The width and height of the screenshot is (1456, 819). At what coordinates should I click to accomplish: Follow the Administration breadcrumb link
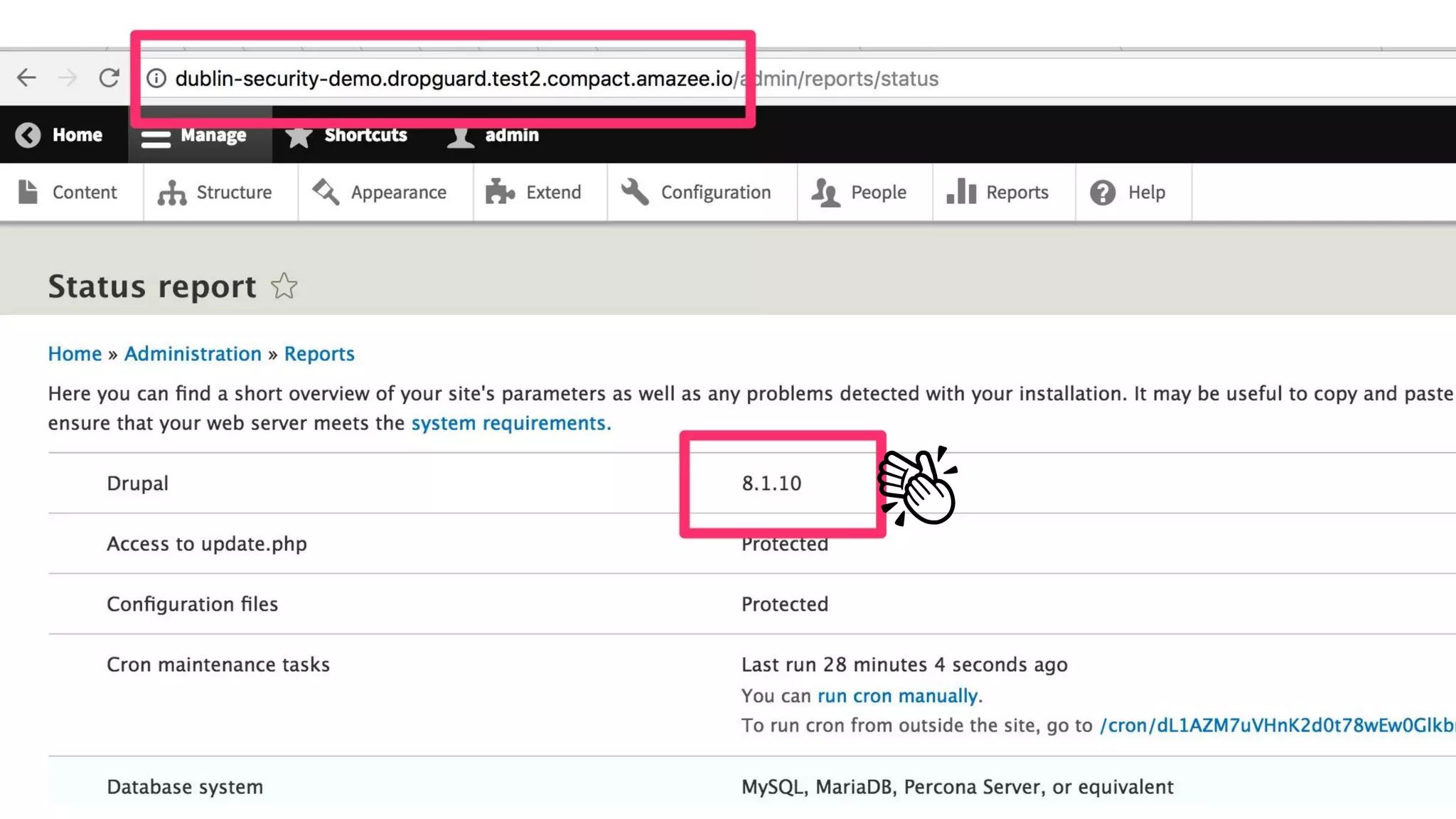tap(193, 353)
